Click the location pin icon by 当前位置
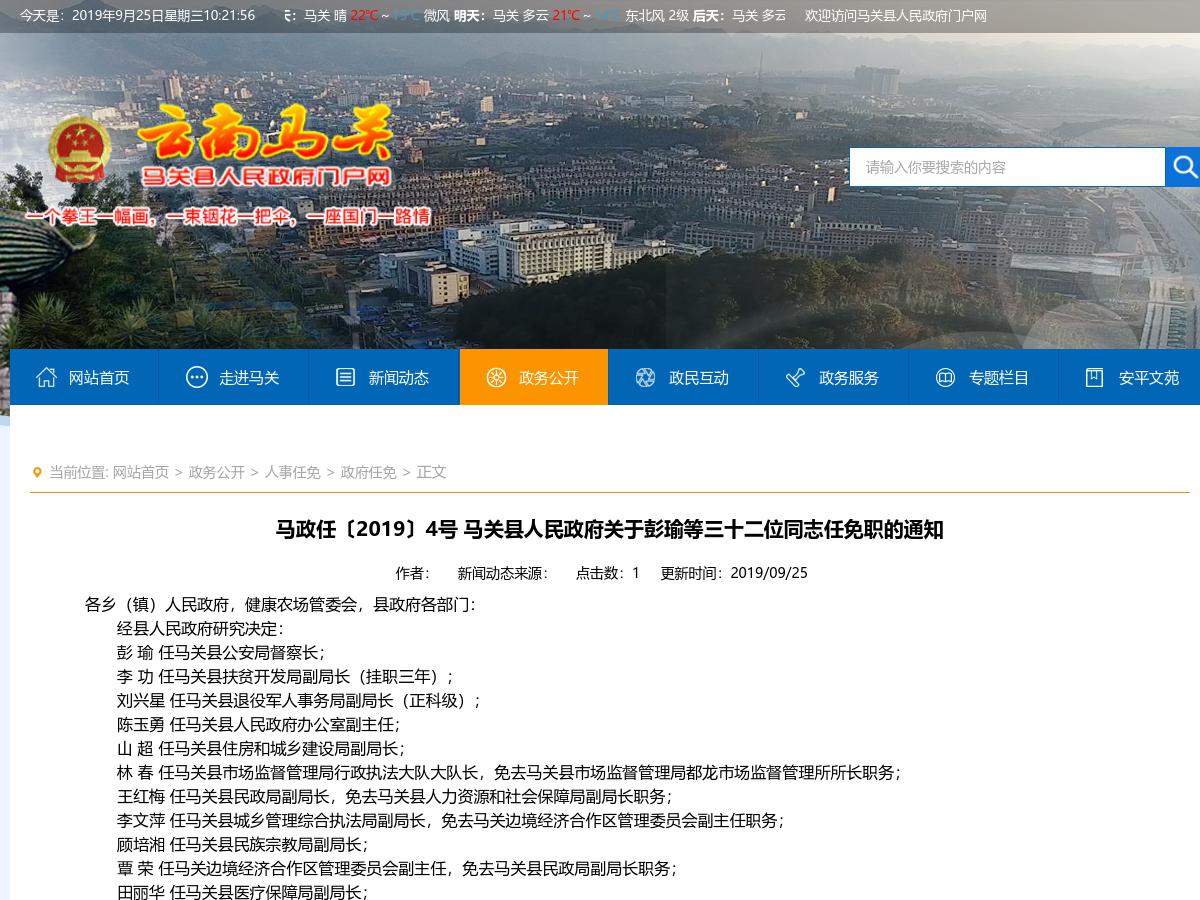The width and height of the screenshot is (1200, 900). point(38,472)
